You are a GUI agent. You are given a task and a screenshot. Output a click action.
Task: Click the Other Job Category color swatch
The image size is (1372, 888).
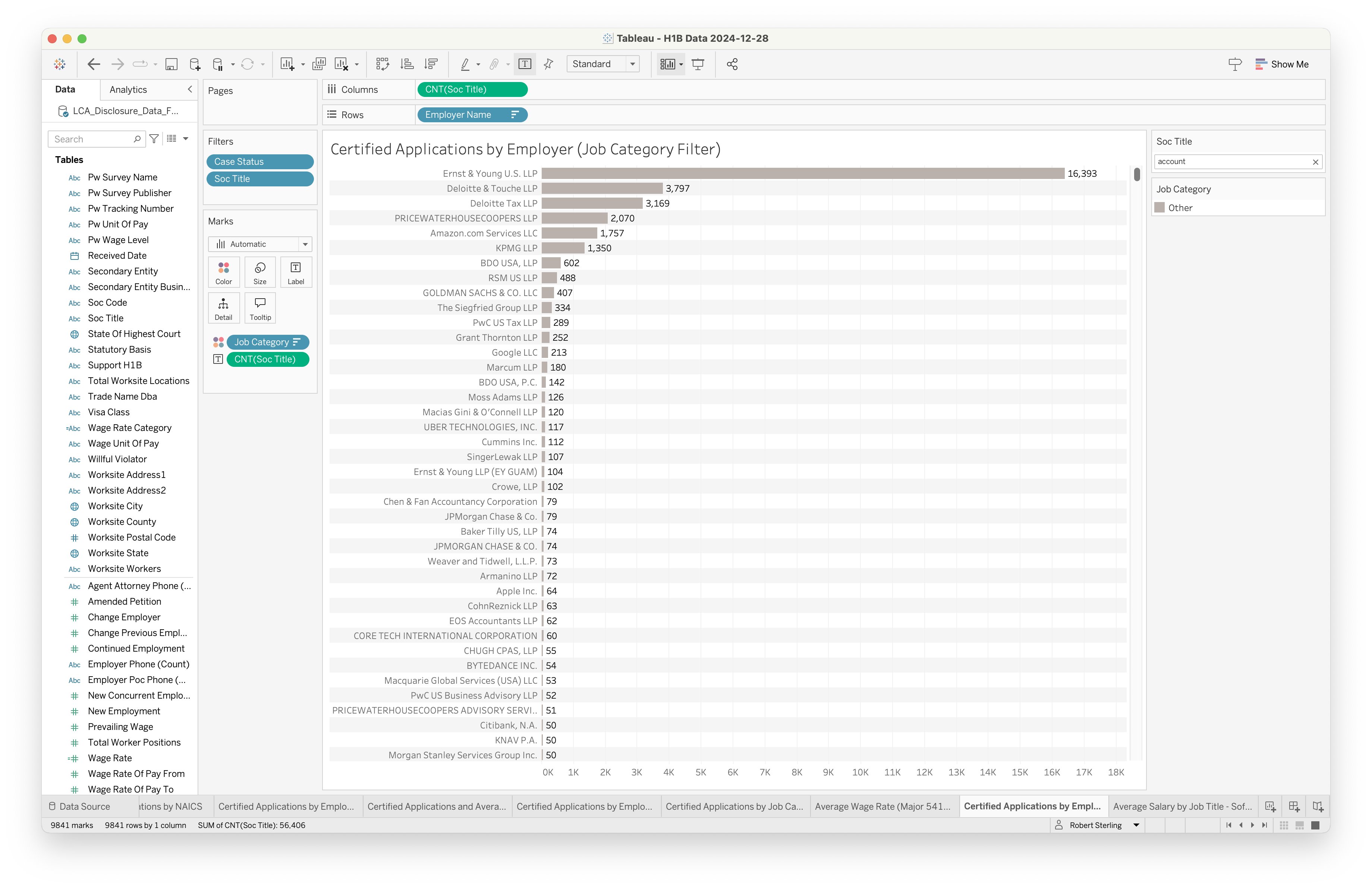click(x=1160, y=207)
